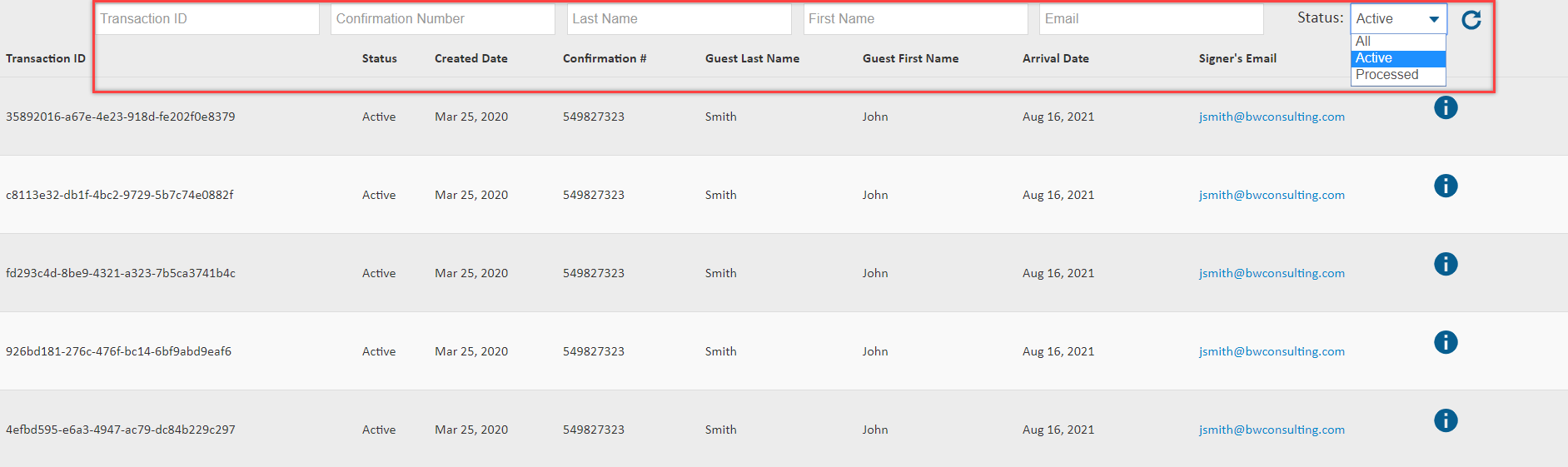
Task: Click the Arrival Date column header
Action: click(1056, 58)
